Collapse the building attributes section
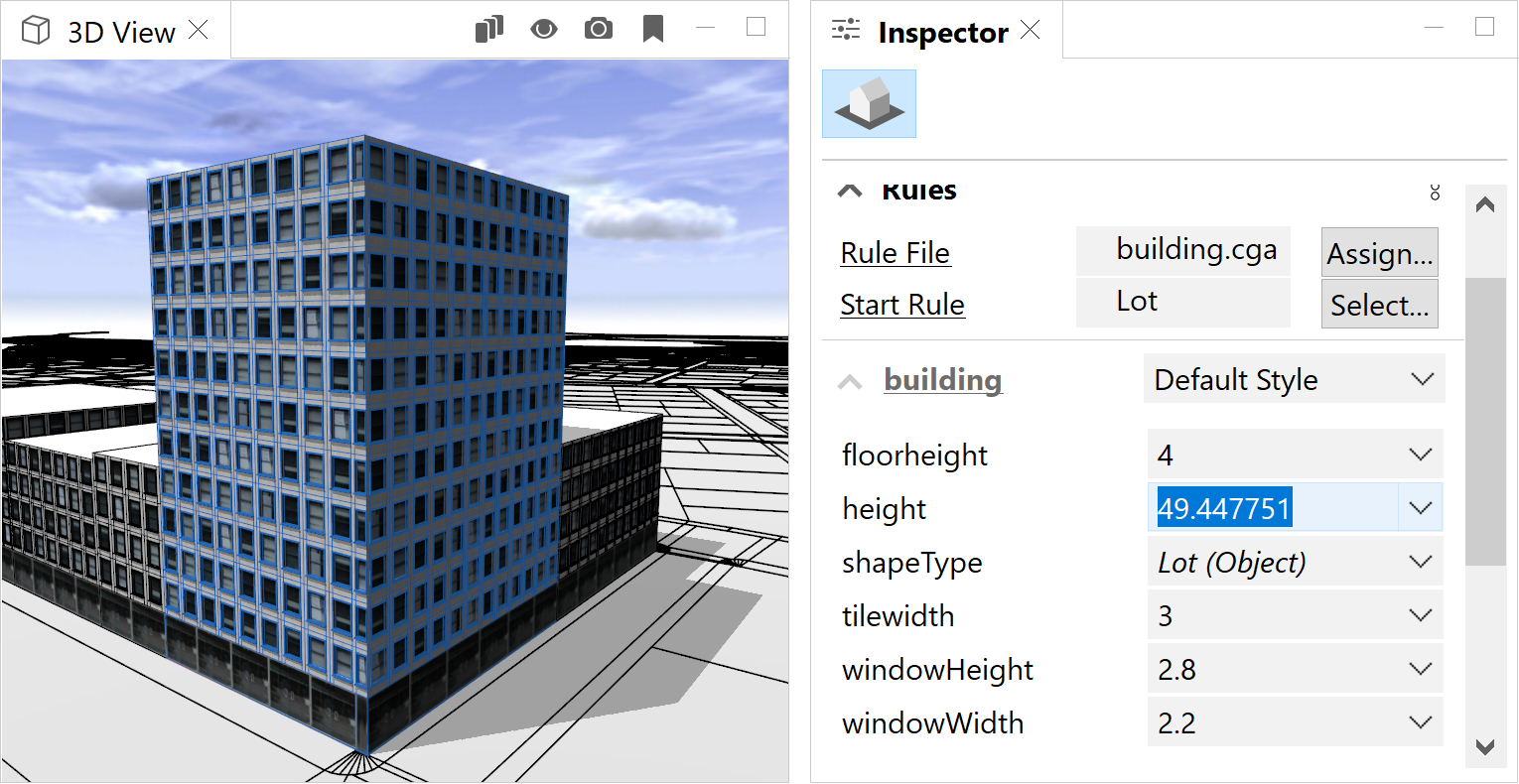Viewport: 1519px width, 784px height. pyautogui.click(x=851, y=381)
